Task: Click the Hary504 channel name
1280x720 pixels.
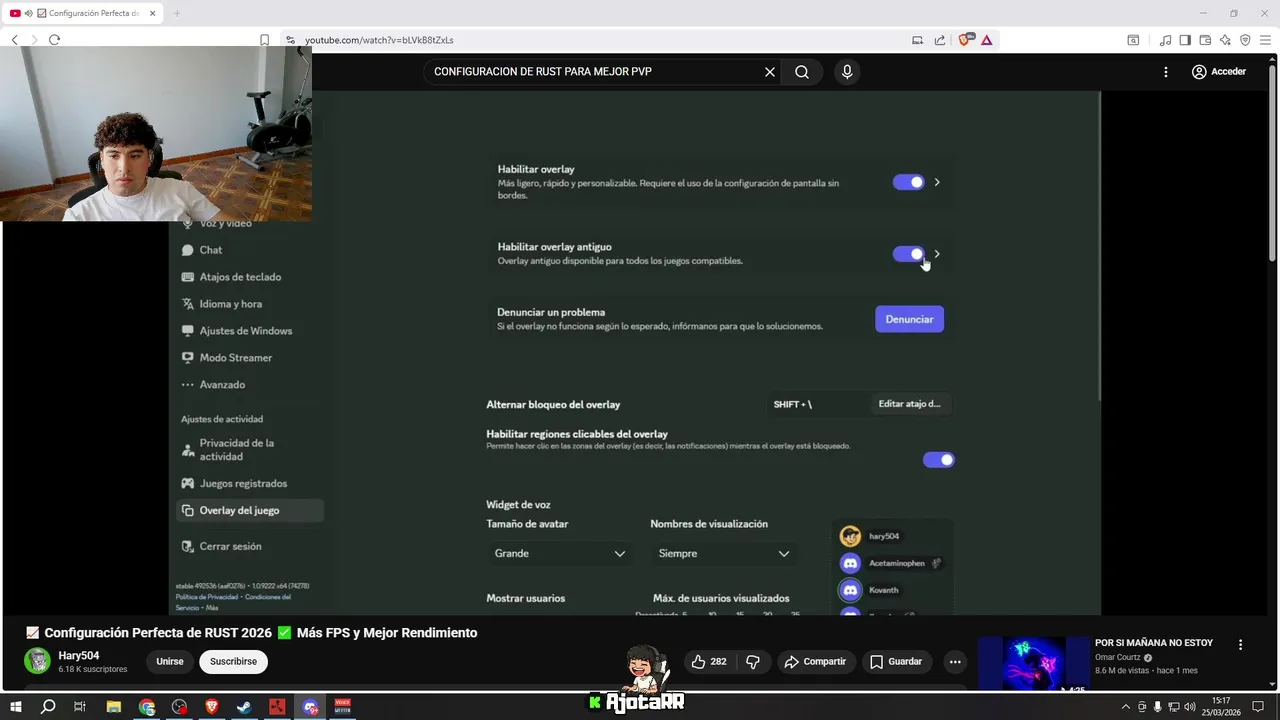Action: click(x=79, y=656)
